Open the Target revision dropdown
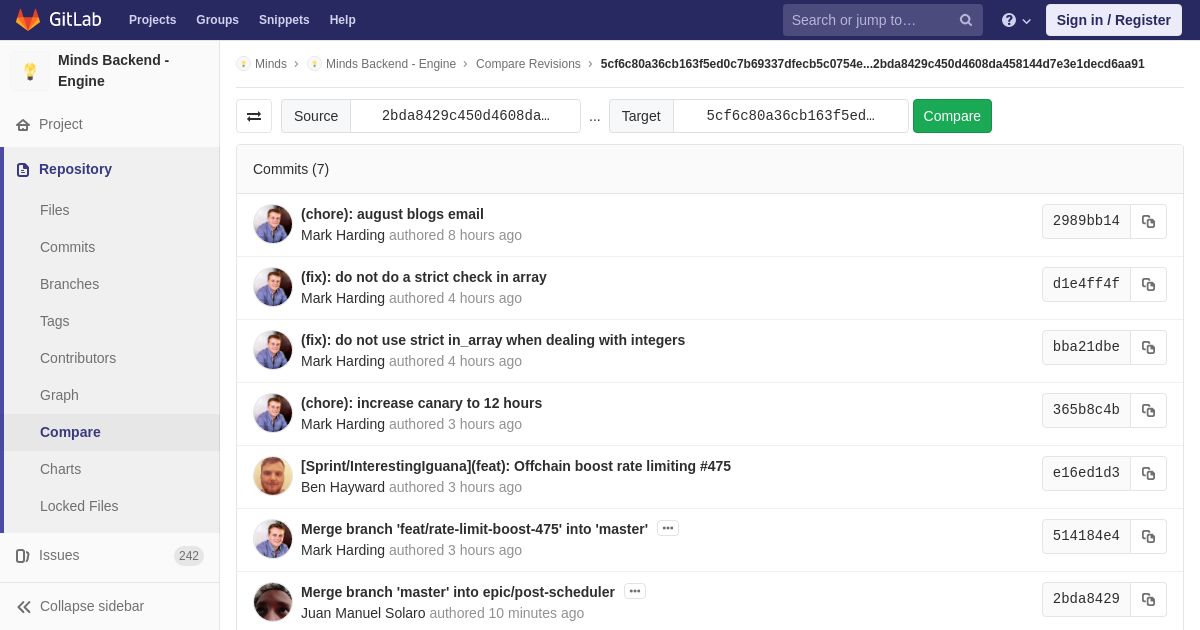 point(790,116)
